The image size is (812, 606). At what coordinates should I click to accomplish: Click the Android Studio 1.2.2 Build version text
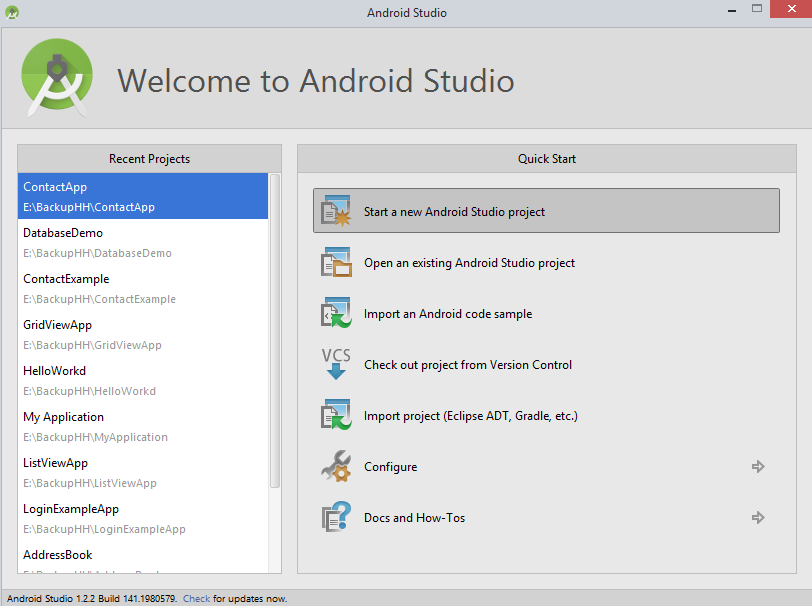92,599
